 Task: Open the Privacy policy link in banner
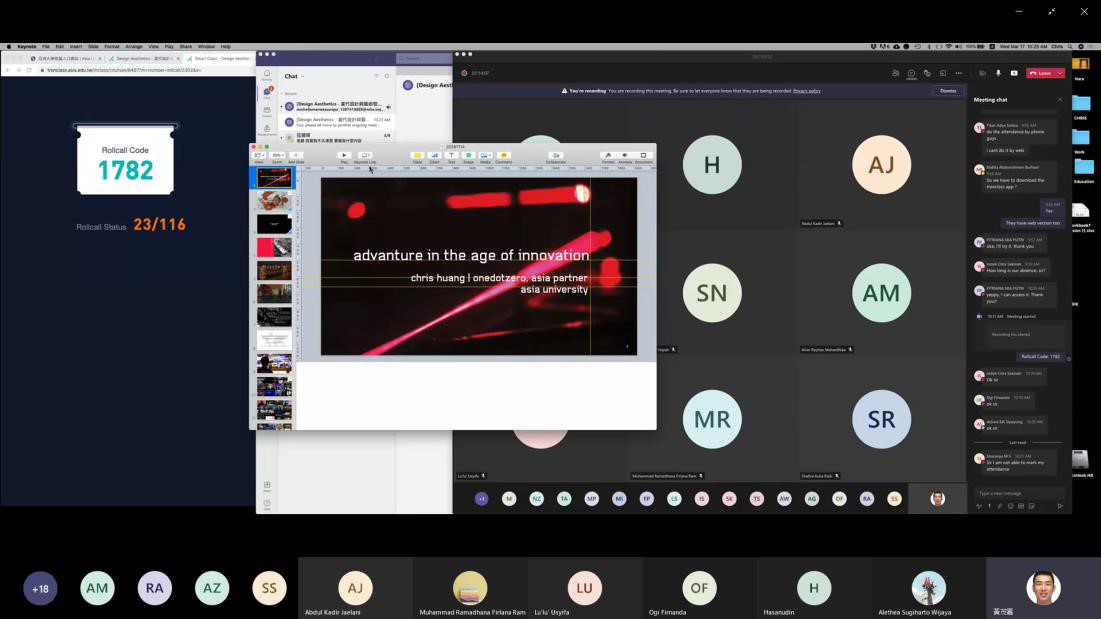[x=807, y=91]
